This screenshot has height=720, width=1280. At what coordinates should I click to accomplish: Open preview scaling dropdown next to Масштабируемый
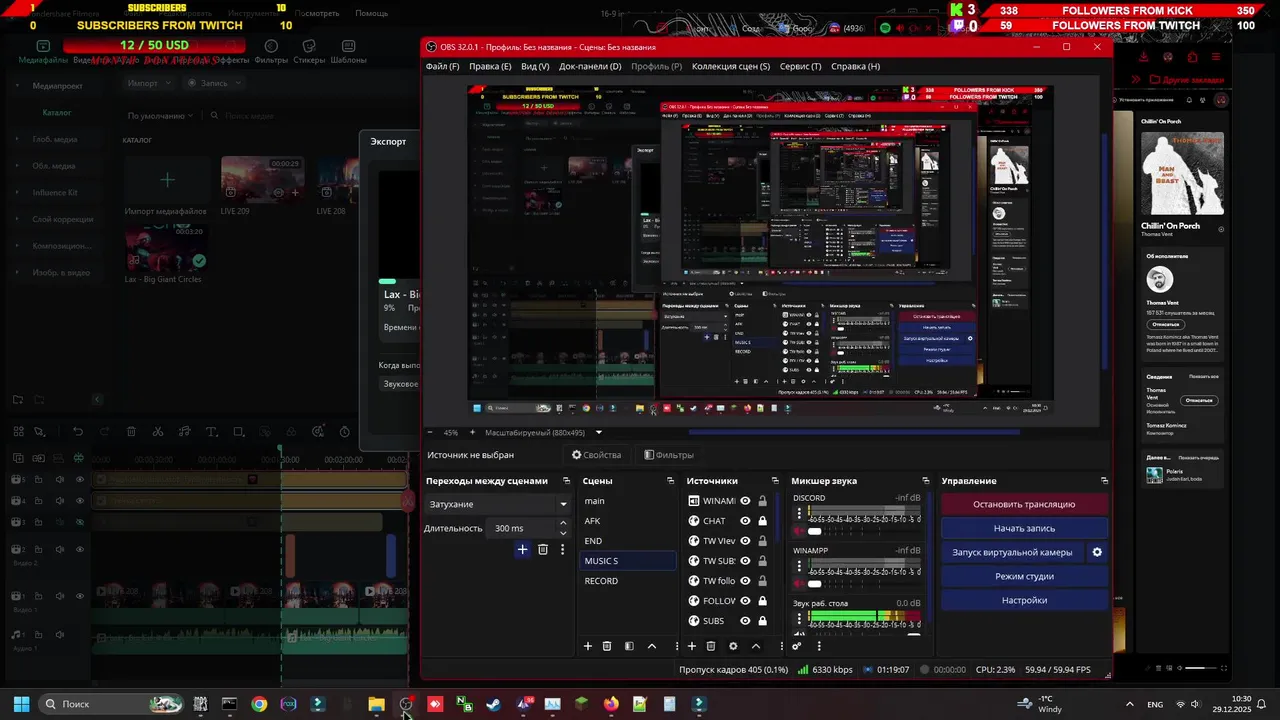(x=598, y=433)
